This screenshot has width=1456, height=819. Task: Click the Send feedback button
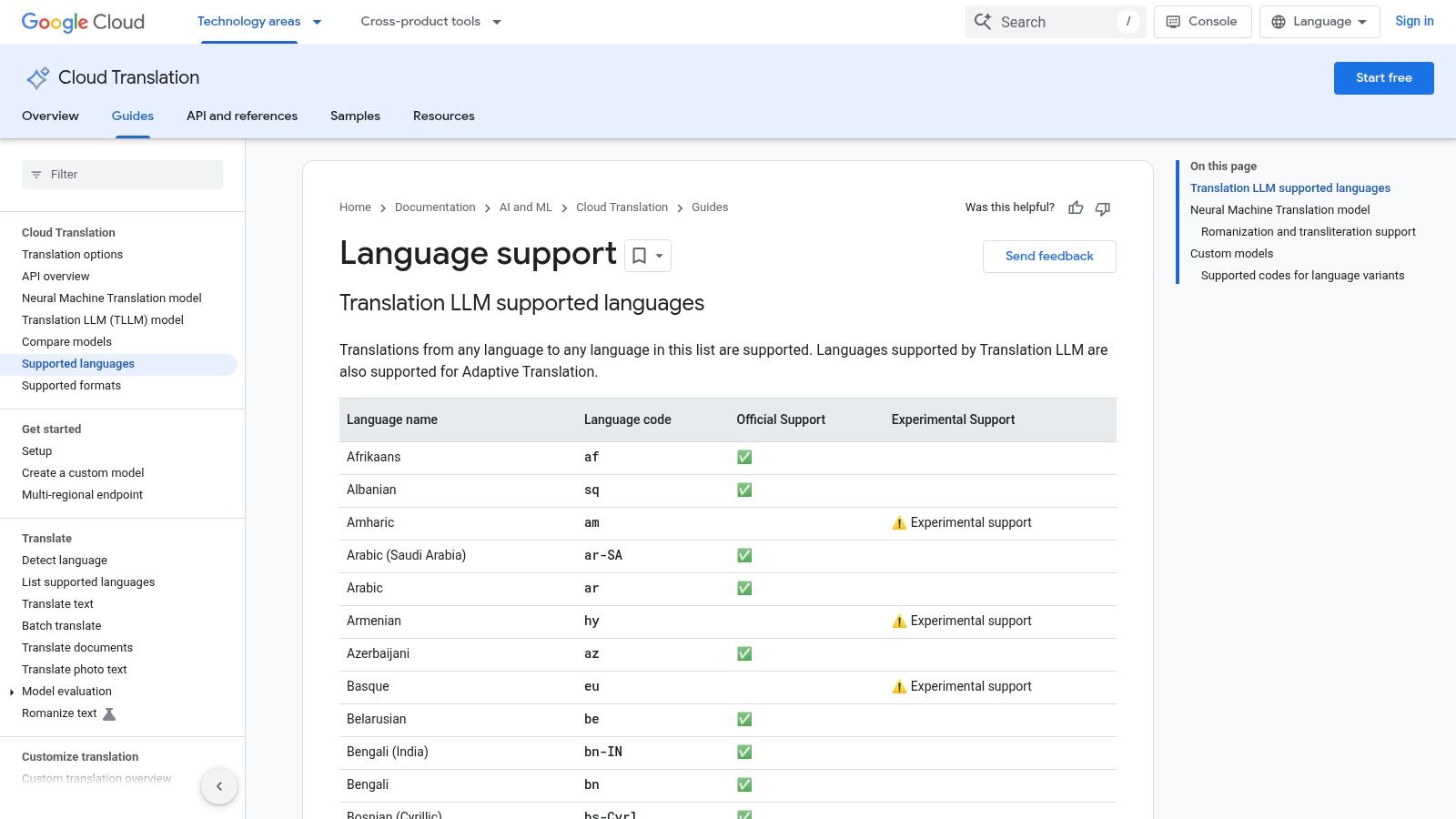click(1048, 256)
